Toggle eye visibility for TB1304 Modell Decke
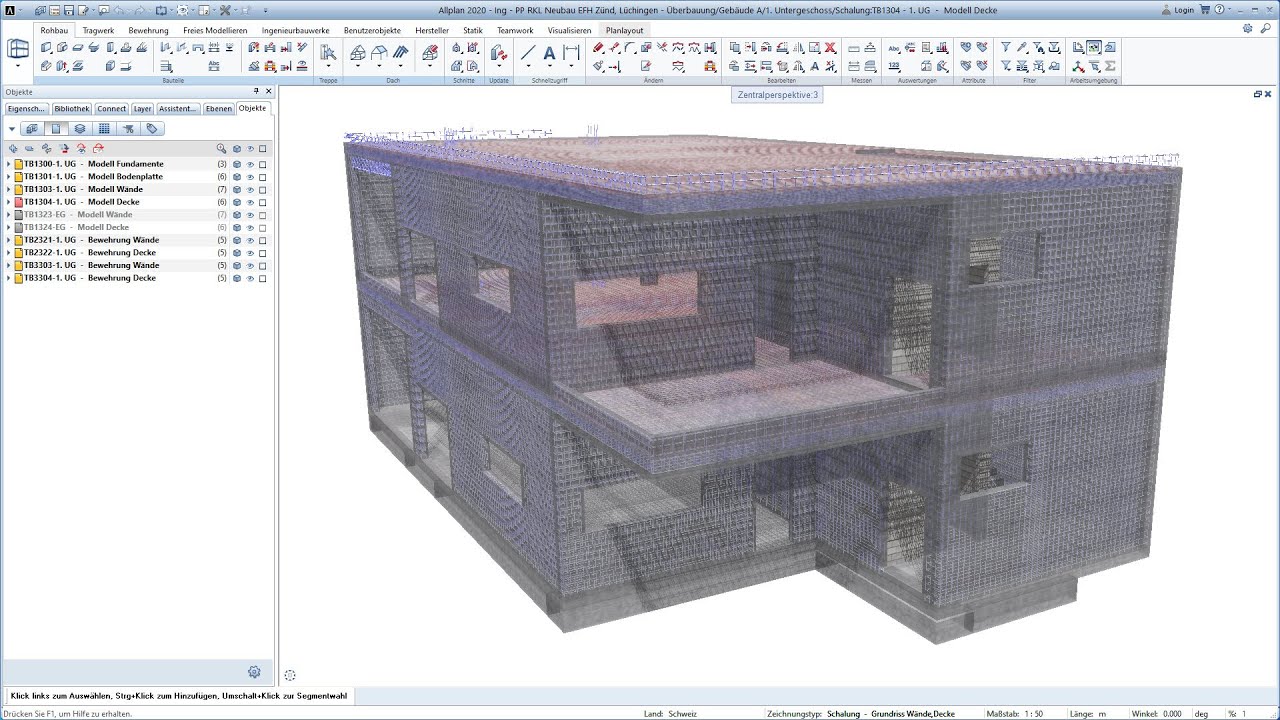The height and width of the screenshot is (720, 1280). pos(250,202)
